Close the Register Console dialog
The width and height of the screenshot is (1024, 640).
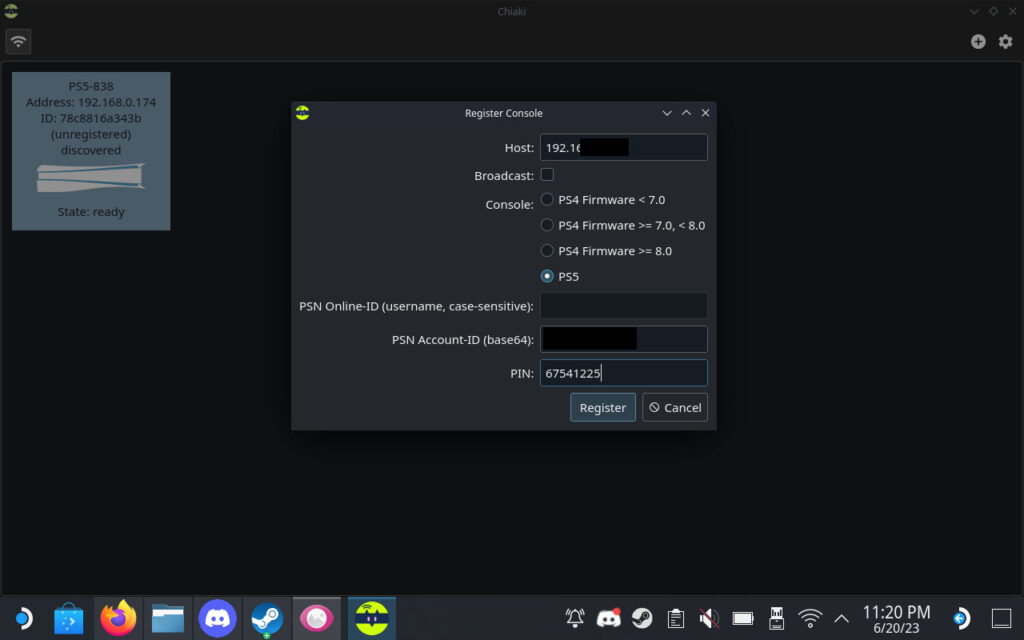(705, 113)
